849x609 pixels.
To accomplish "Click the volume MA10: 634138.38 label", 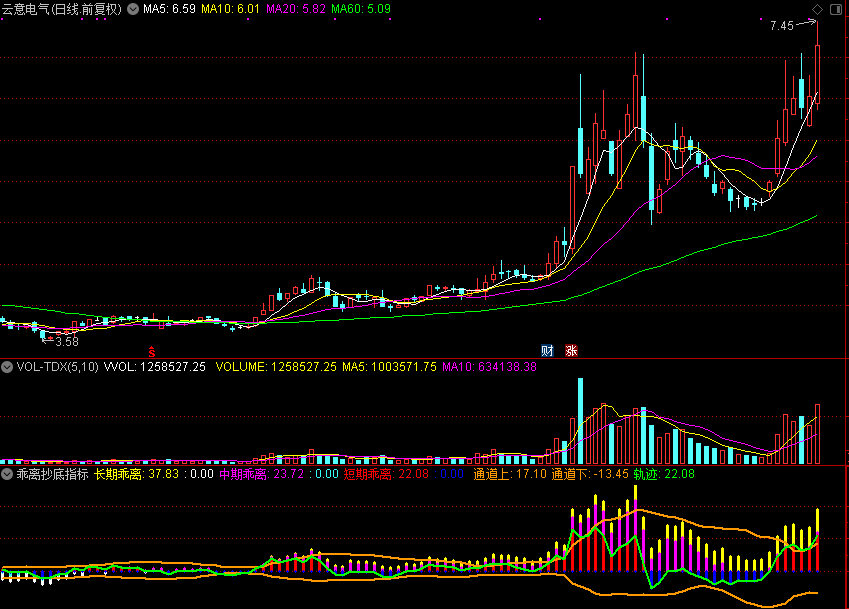I will pyautogui.click(x=489, y=366).
